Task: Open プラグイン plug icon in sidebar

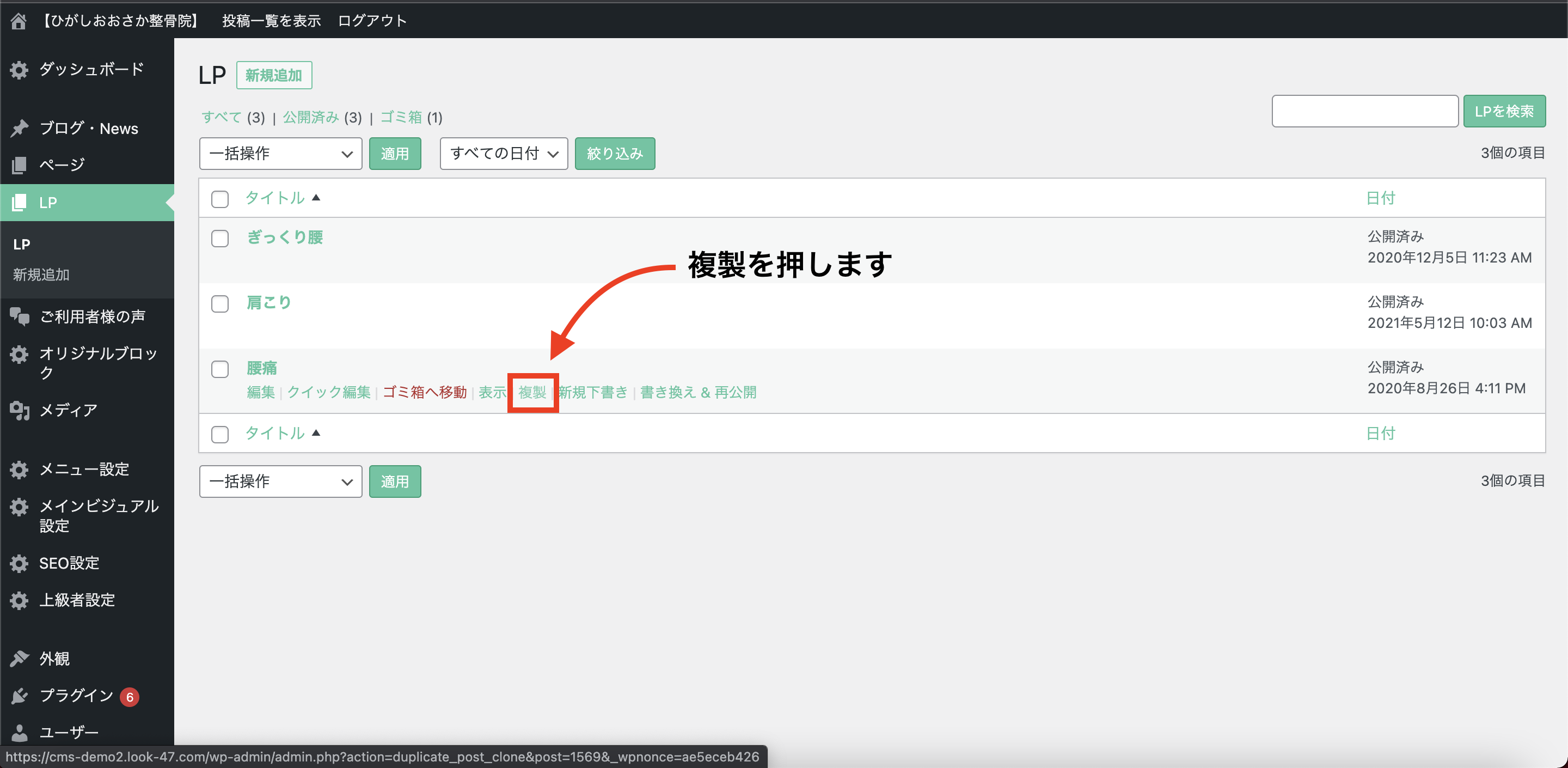Action: click(x=19, y=696)
